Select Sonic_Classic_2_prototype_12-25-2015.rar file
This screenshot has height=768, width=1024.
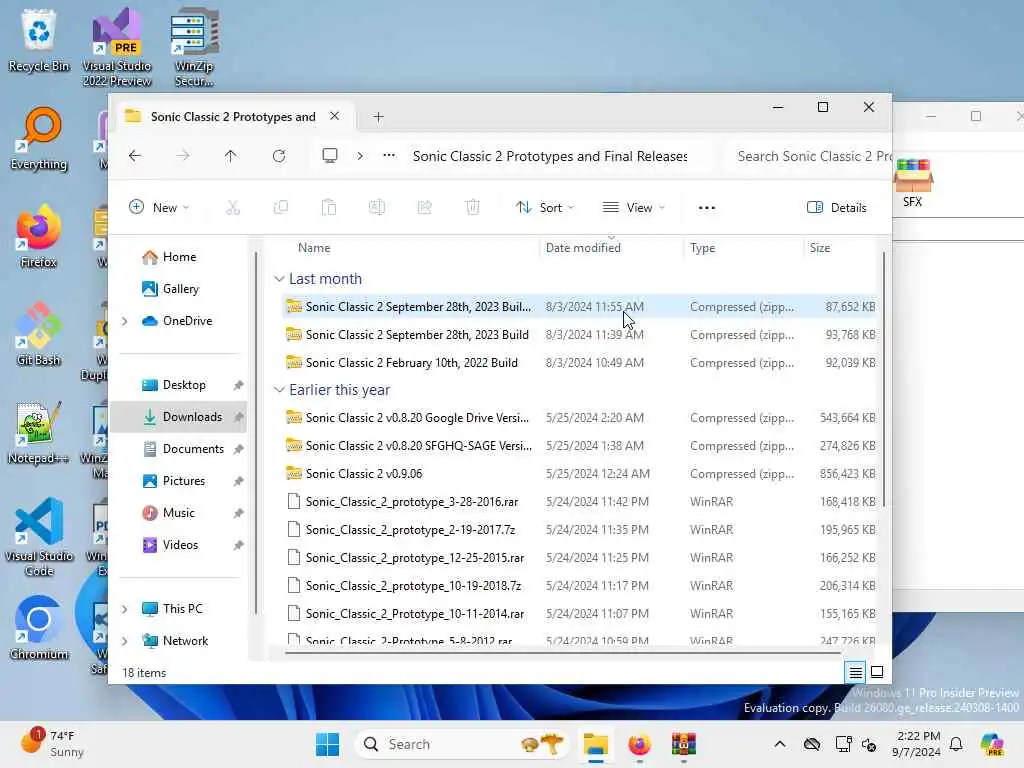[579, 558]
